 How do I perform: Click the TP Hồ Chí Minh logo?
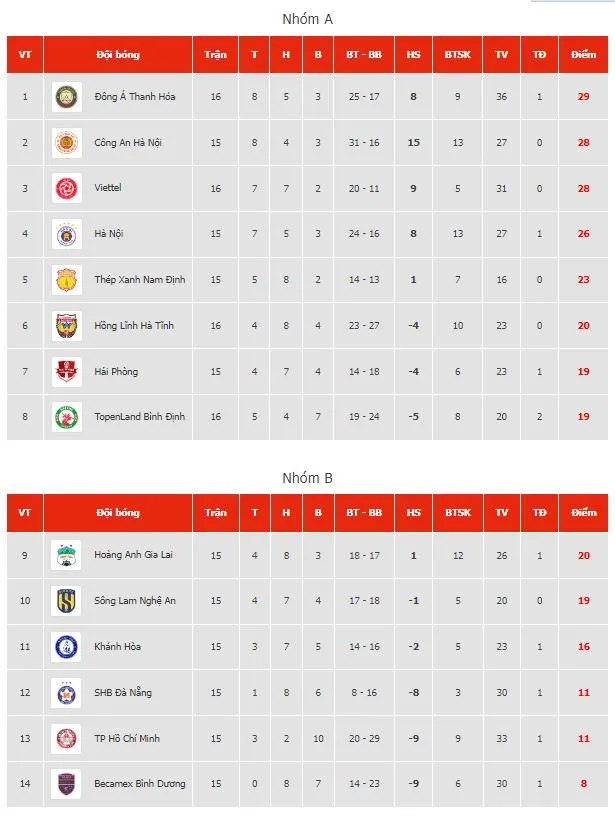click(x=67, y=739)
